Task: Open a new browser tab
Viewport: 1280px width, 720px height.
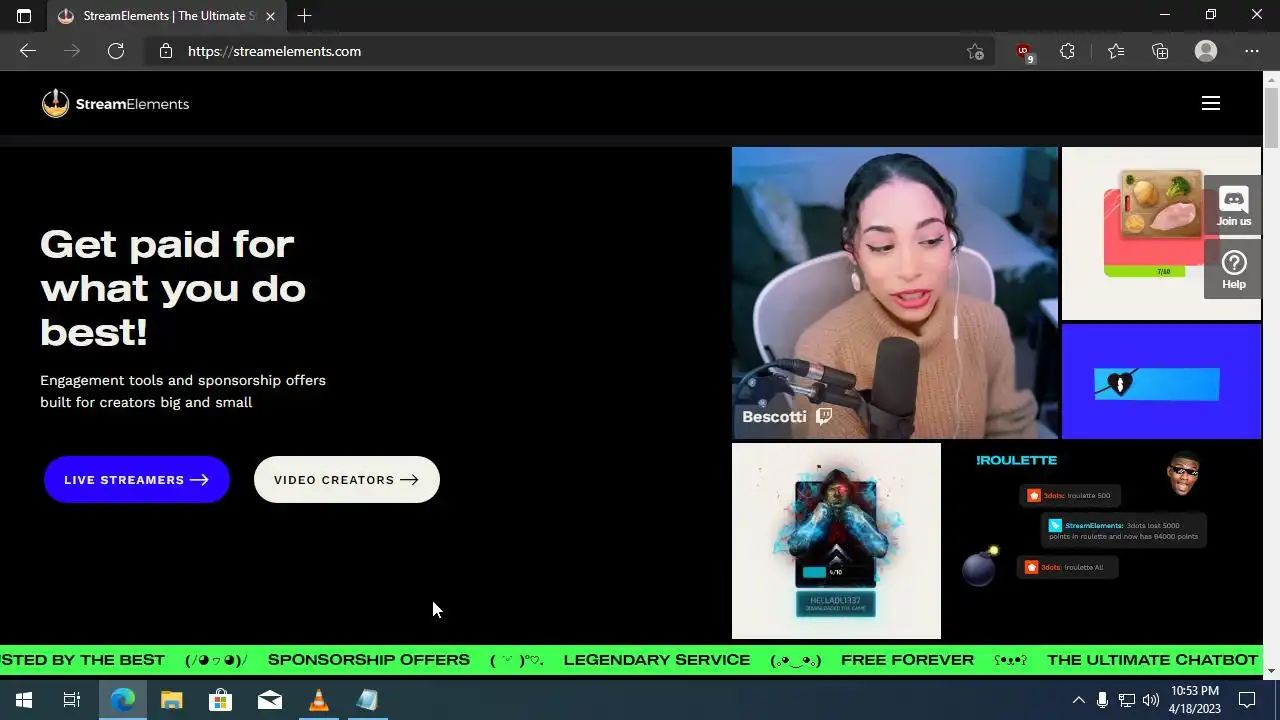Action: click(304, 16)
